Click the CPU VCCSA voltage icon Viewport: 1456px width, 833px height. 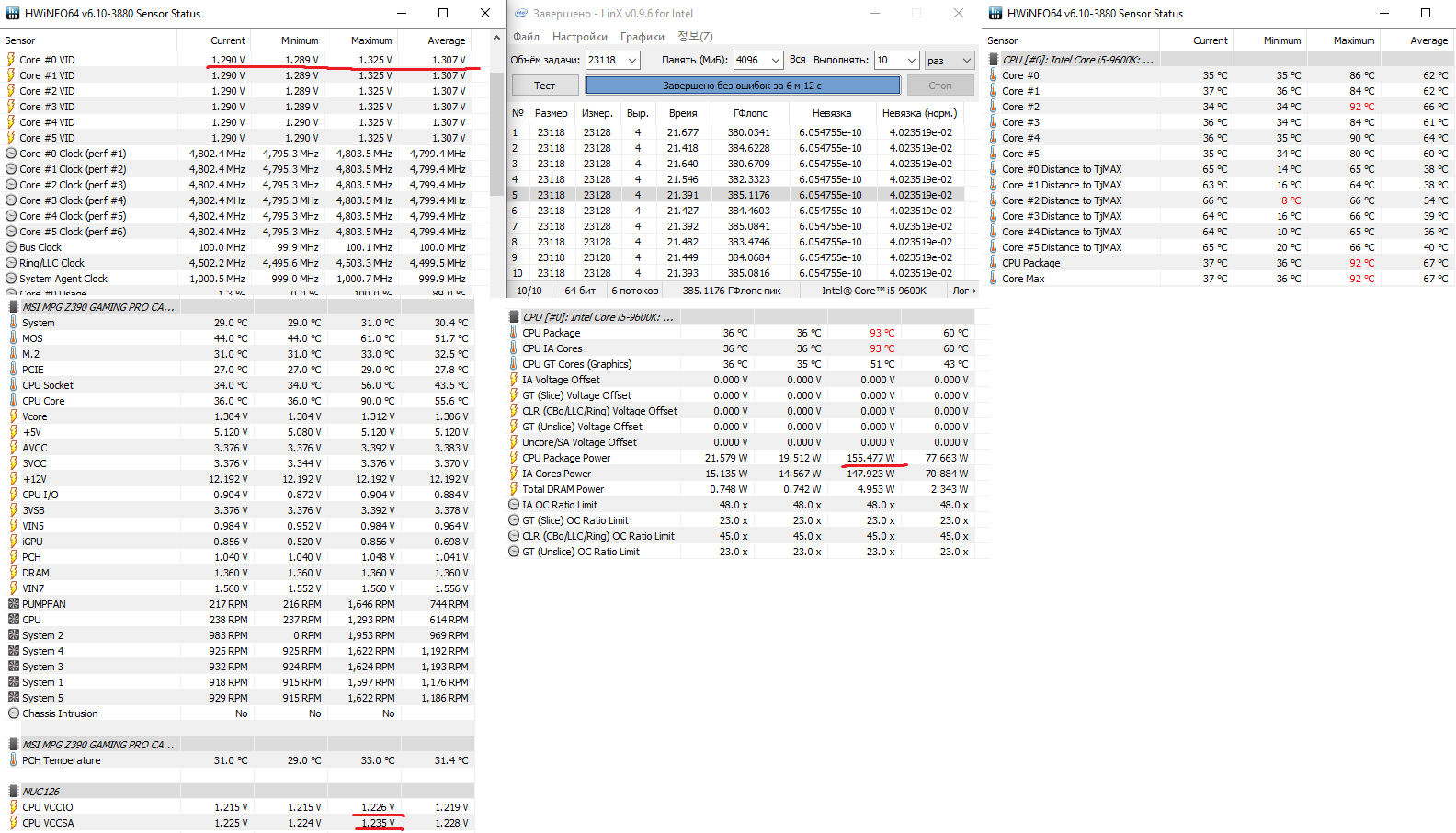[x=13, y=823]
